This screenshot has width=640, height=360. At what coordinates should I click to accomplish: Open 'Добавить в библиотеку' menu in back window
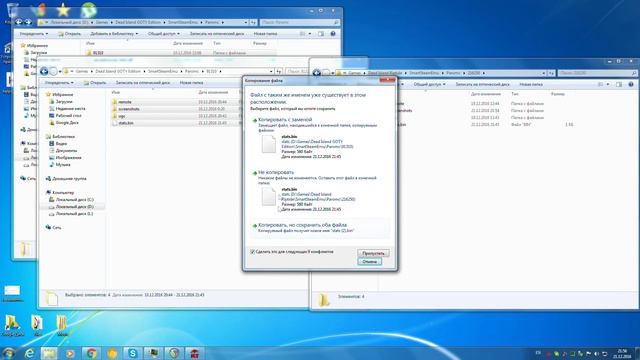[114, 34]
